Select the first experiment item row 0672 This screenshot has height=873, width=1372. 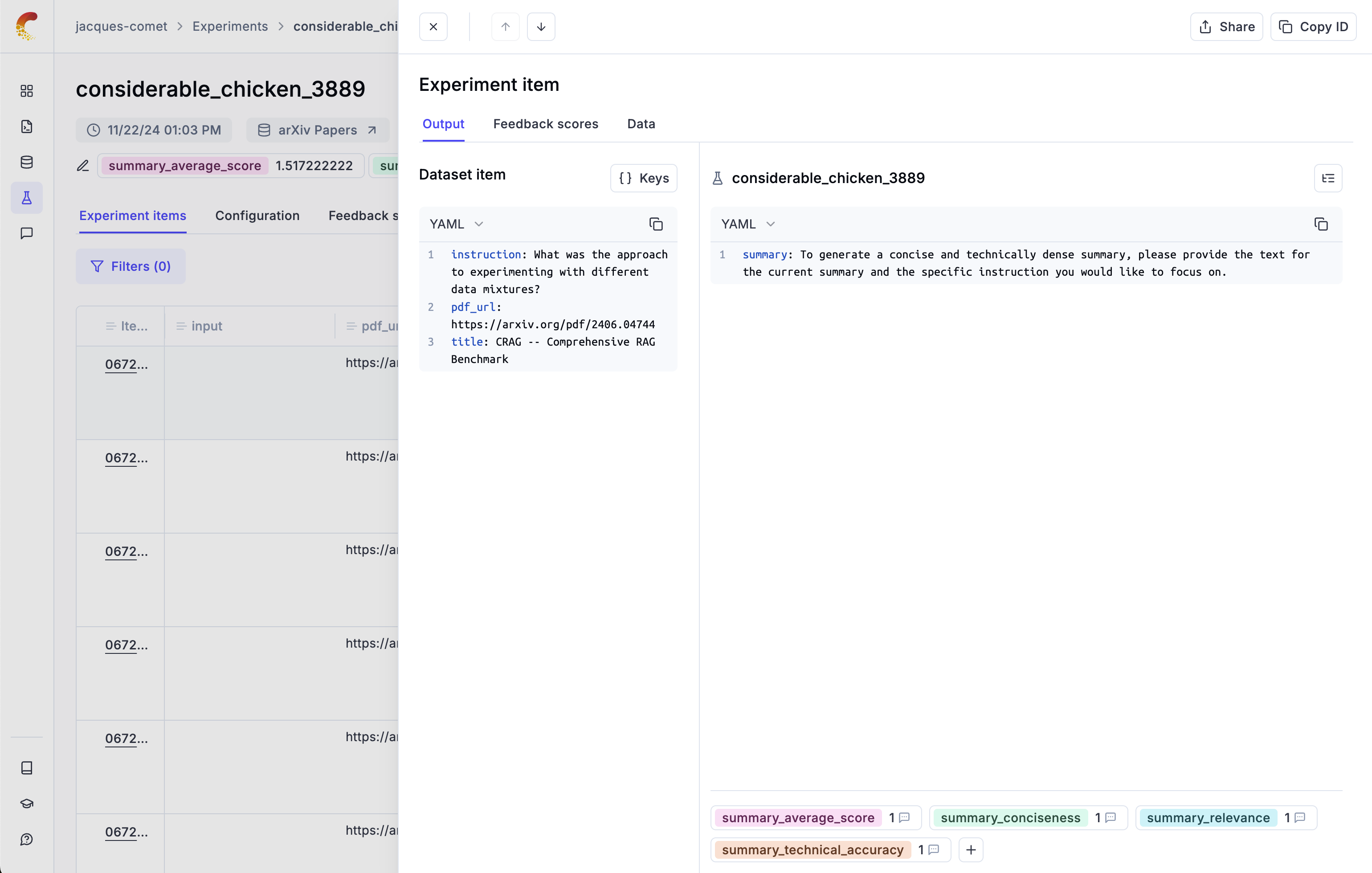126,363
